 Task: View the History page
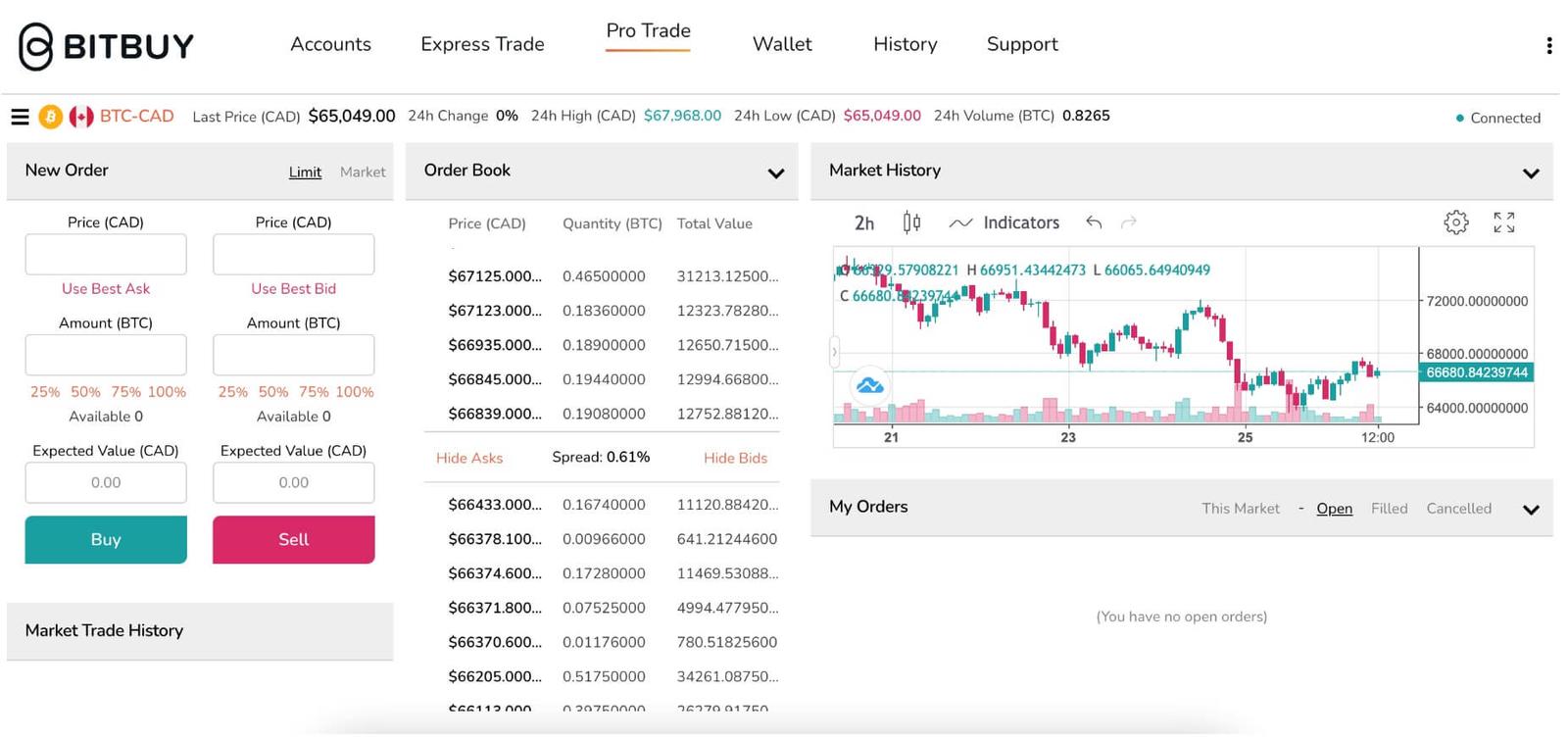pyautogui.click(x=905, y=44)
